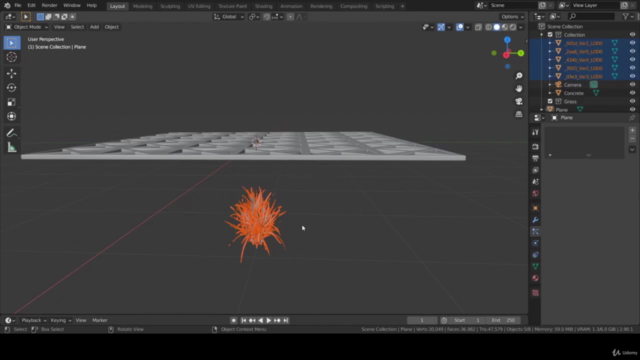Screen dimensions: 640x360
Task: Remove particle slot with minus button
Action: pyautogui.click(x=632, y=139)
